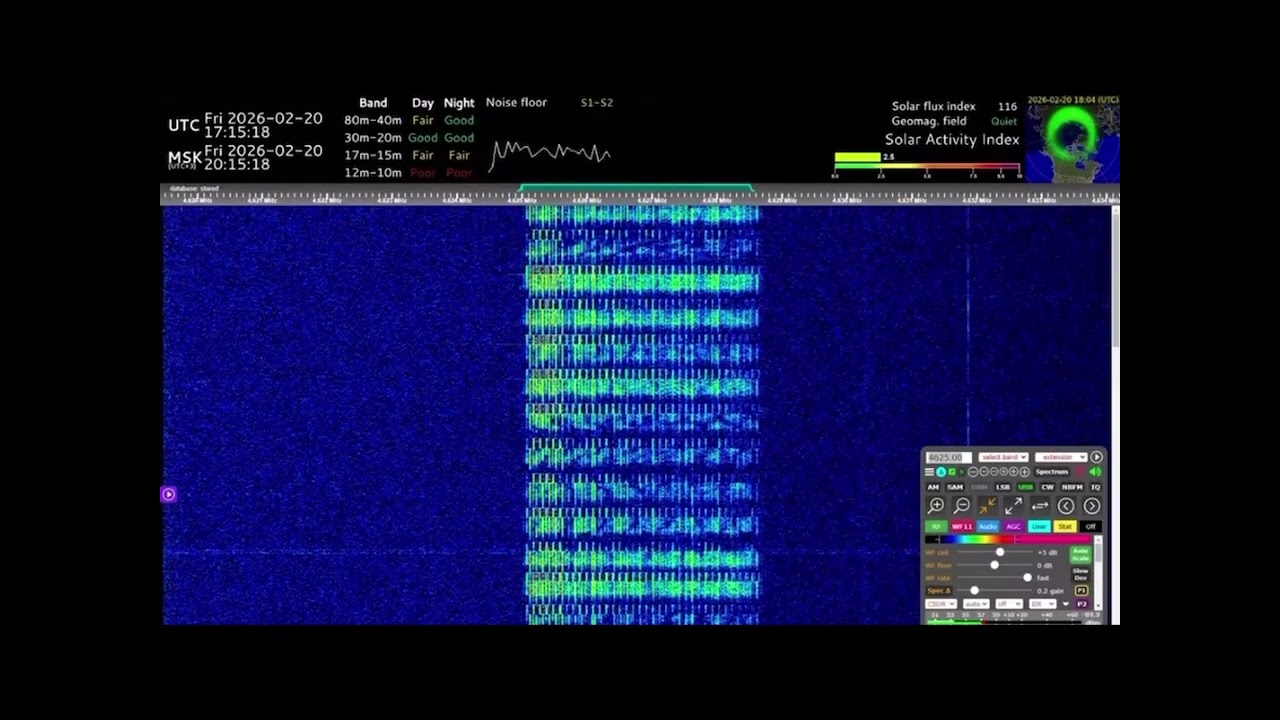Open the CSDR dropdown
Viewport: 1280px width, 720px height.
click(x=941, y=604)
